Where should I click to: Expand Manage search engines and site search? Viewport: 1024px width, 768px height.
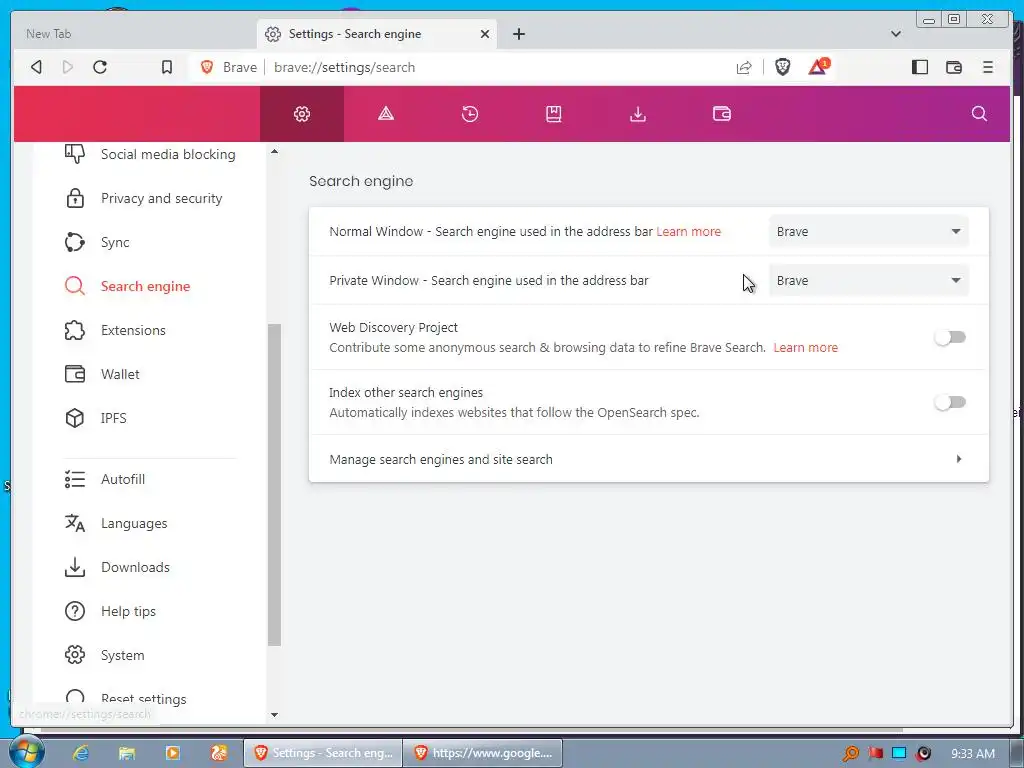point(648,459)
